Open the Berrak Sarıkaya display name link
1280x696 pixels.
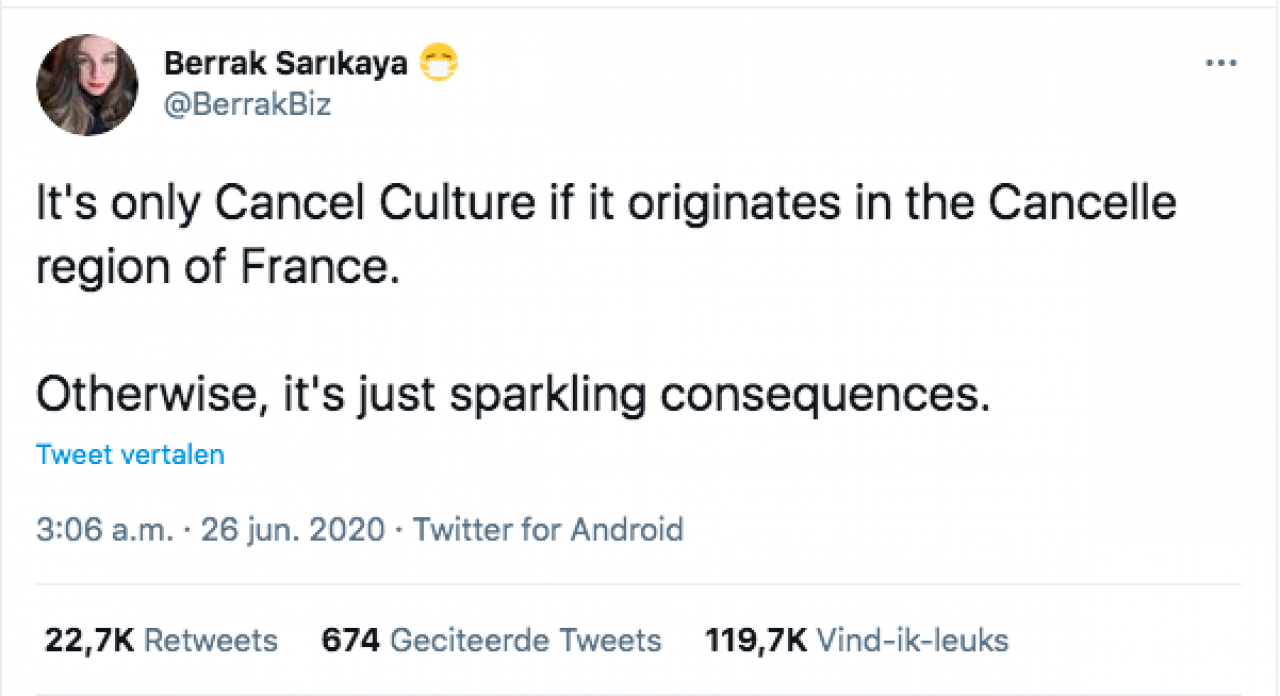pos(286,64)
